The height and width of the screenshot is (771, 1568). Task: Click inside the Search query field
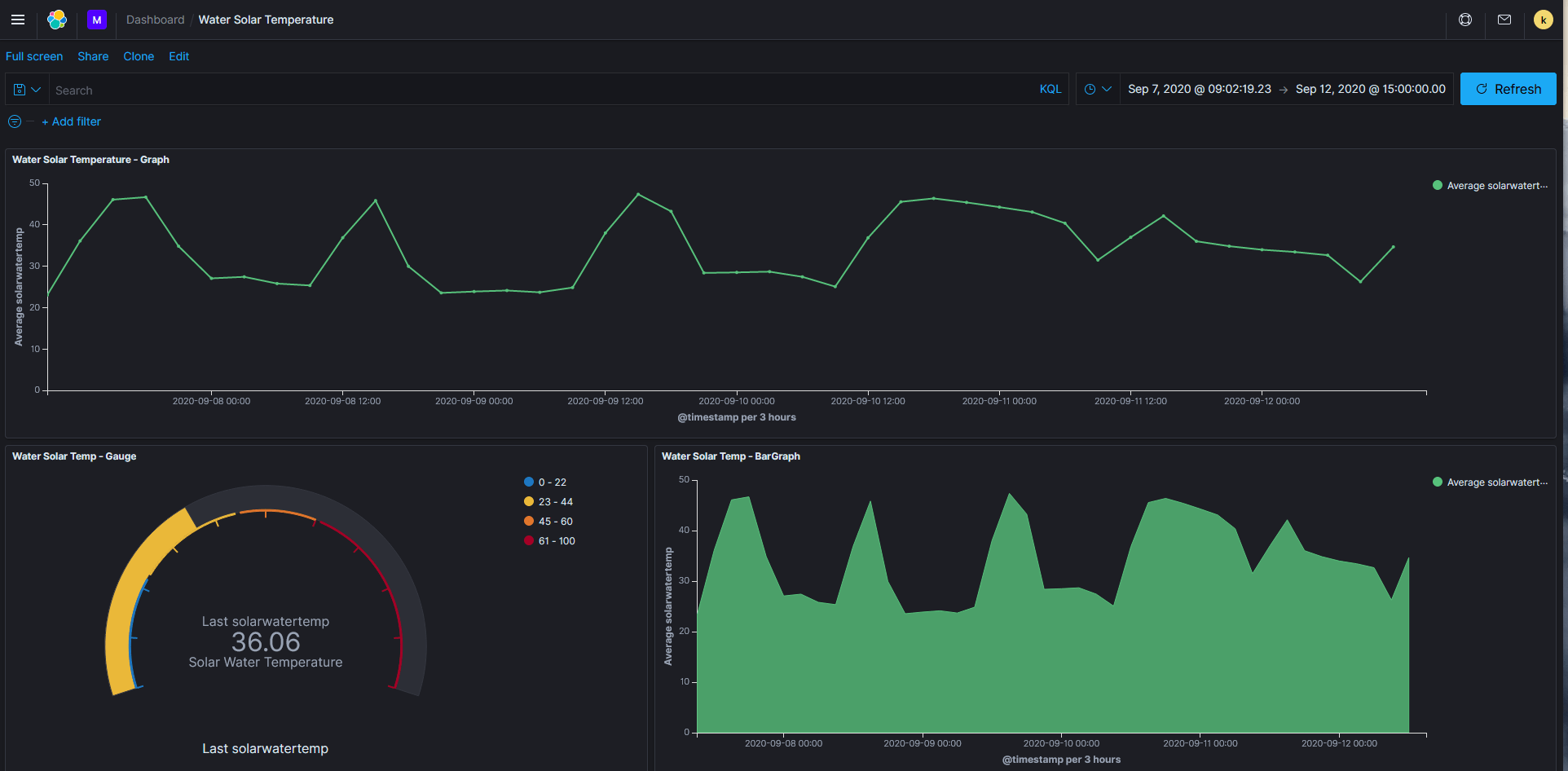tap(326, 90)
